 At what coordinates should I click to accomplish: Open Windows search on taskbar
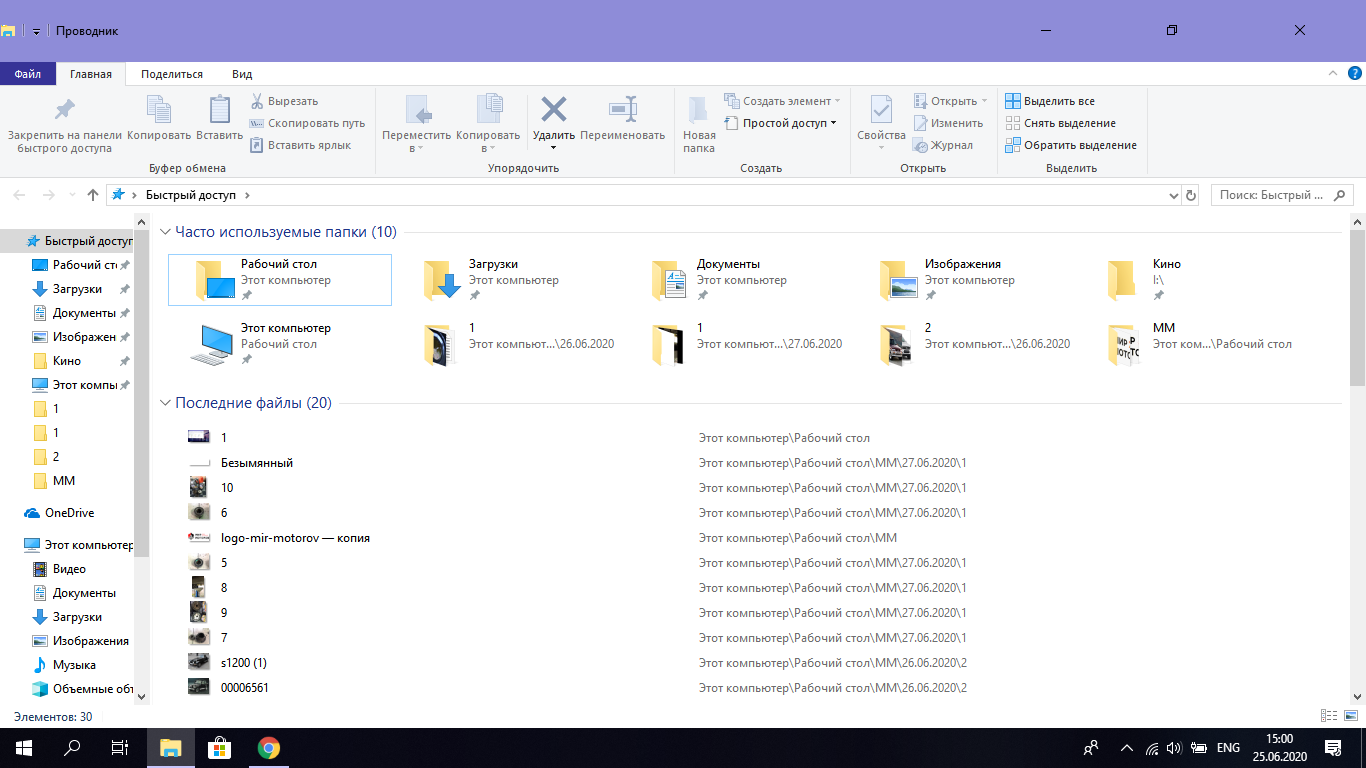click(x=72, y=748)
